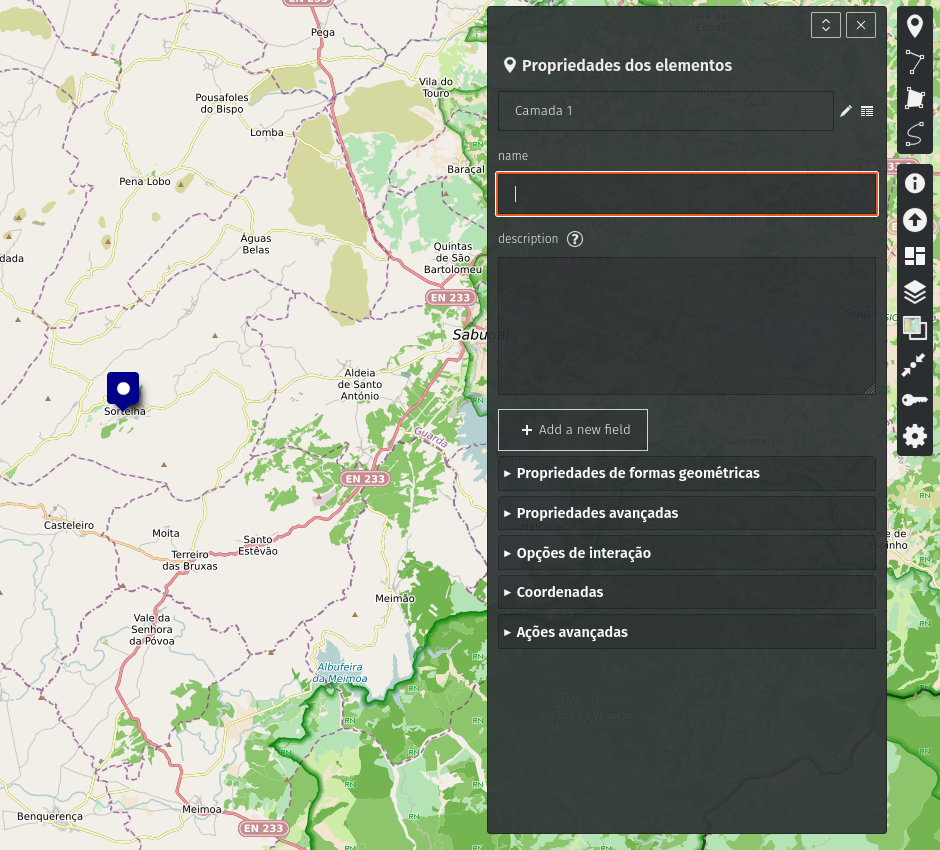Click the Lomba map label
940x850 pixels.
coord(267,132)
